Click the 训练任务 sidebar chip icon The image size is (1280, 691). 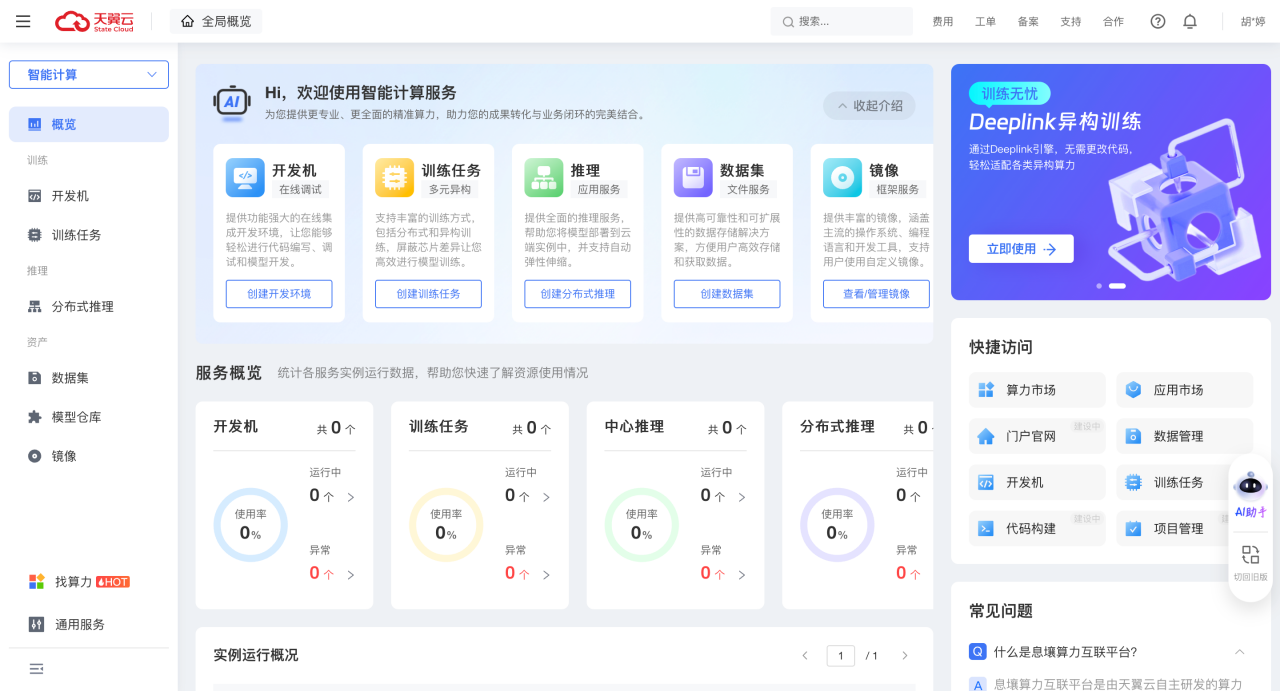point(35,235)
